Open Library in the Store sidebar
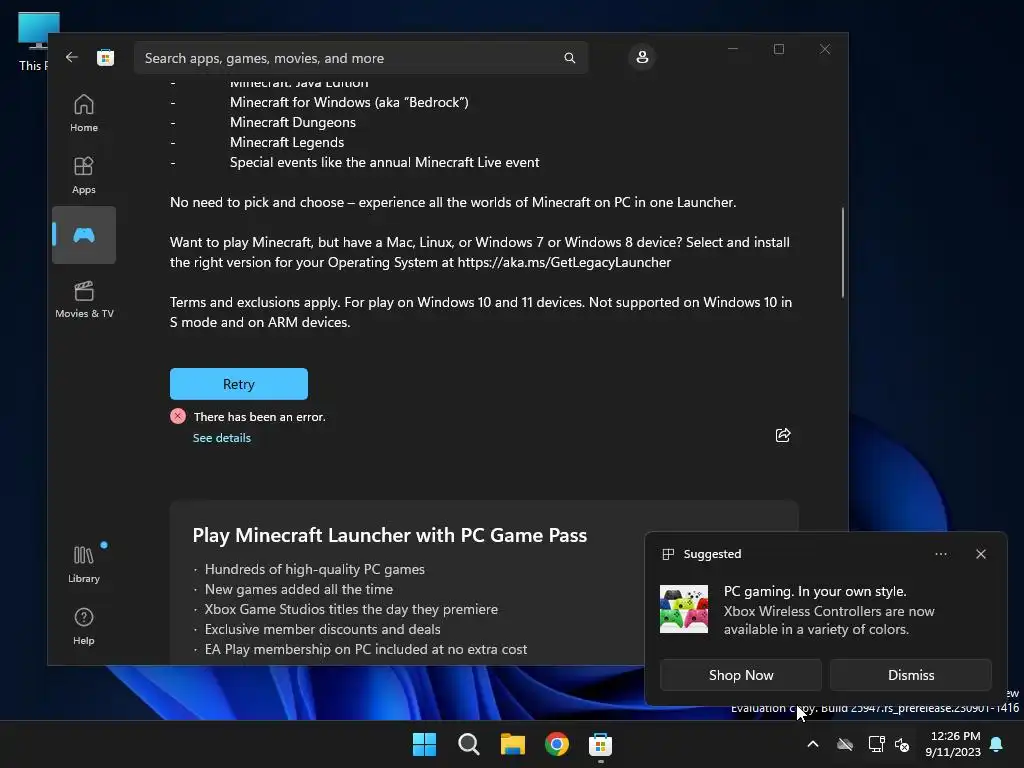 click(84, 564)
